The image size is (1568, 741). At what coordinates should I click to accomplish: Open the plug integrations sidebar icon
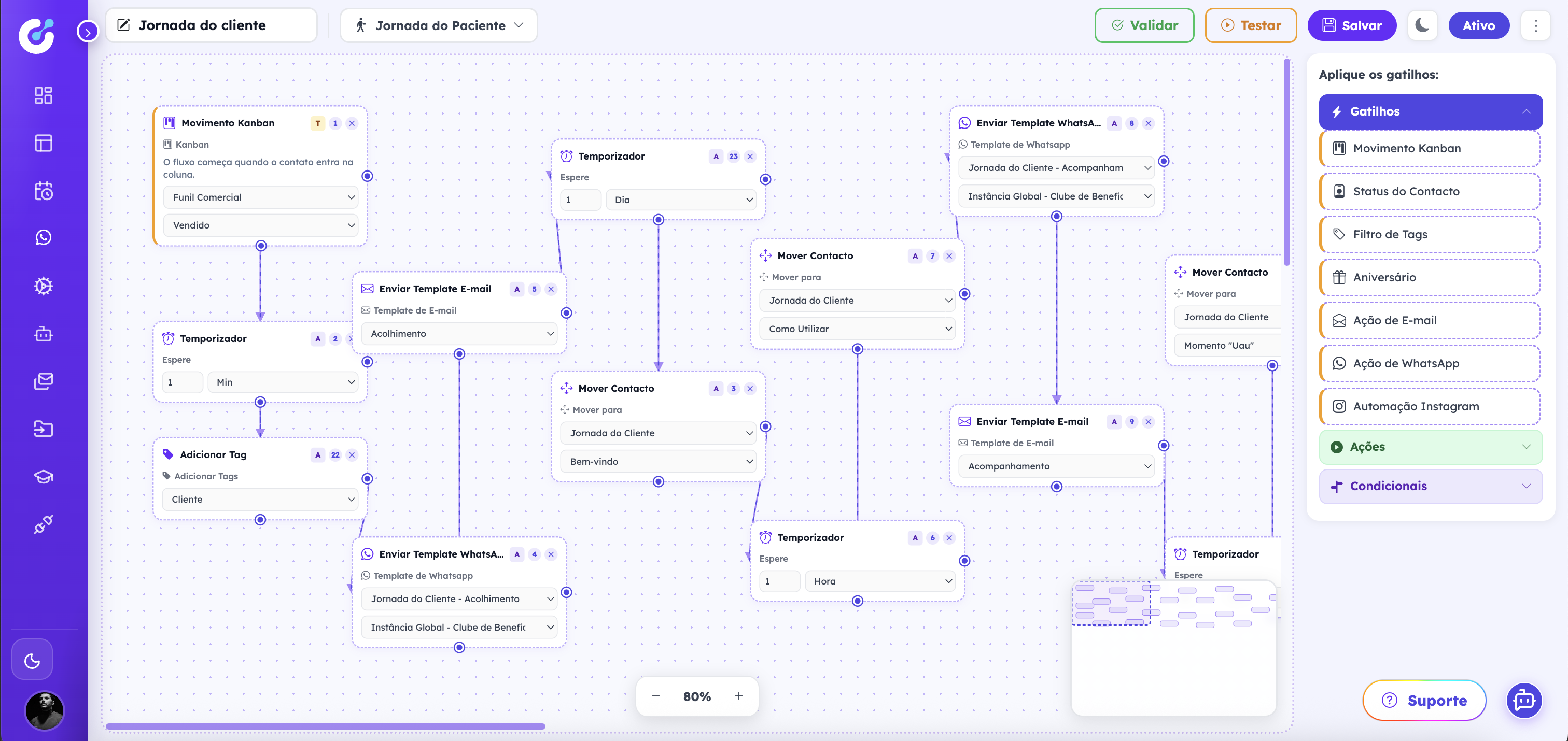[x=43, y=524]
